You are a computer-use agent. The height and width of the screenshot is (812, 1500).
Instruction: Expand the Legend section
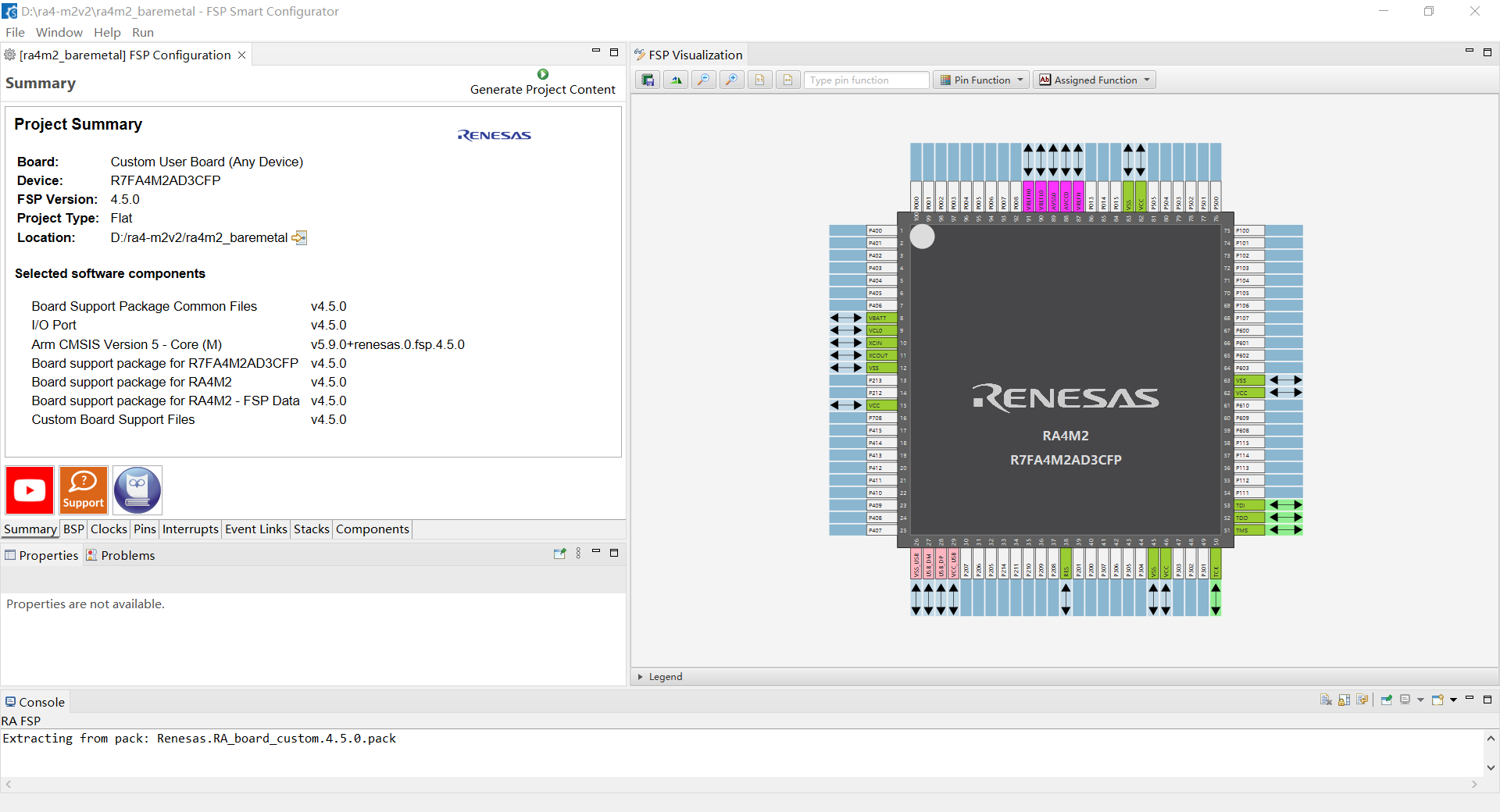click(641, 677)
